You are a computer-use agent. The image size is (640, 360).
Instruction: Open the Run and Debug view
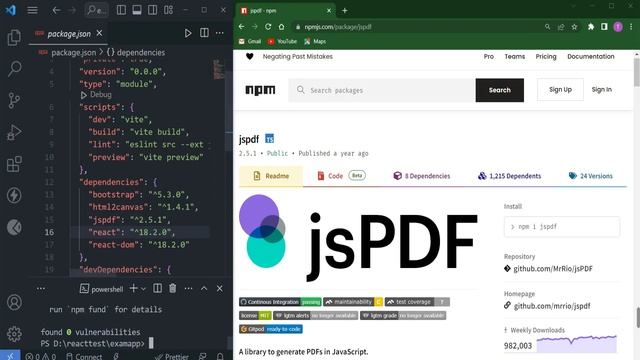(x=14, y=132)
